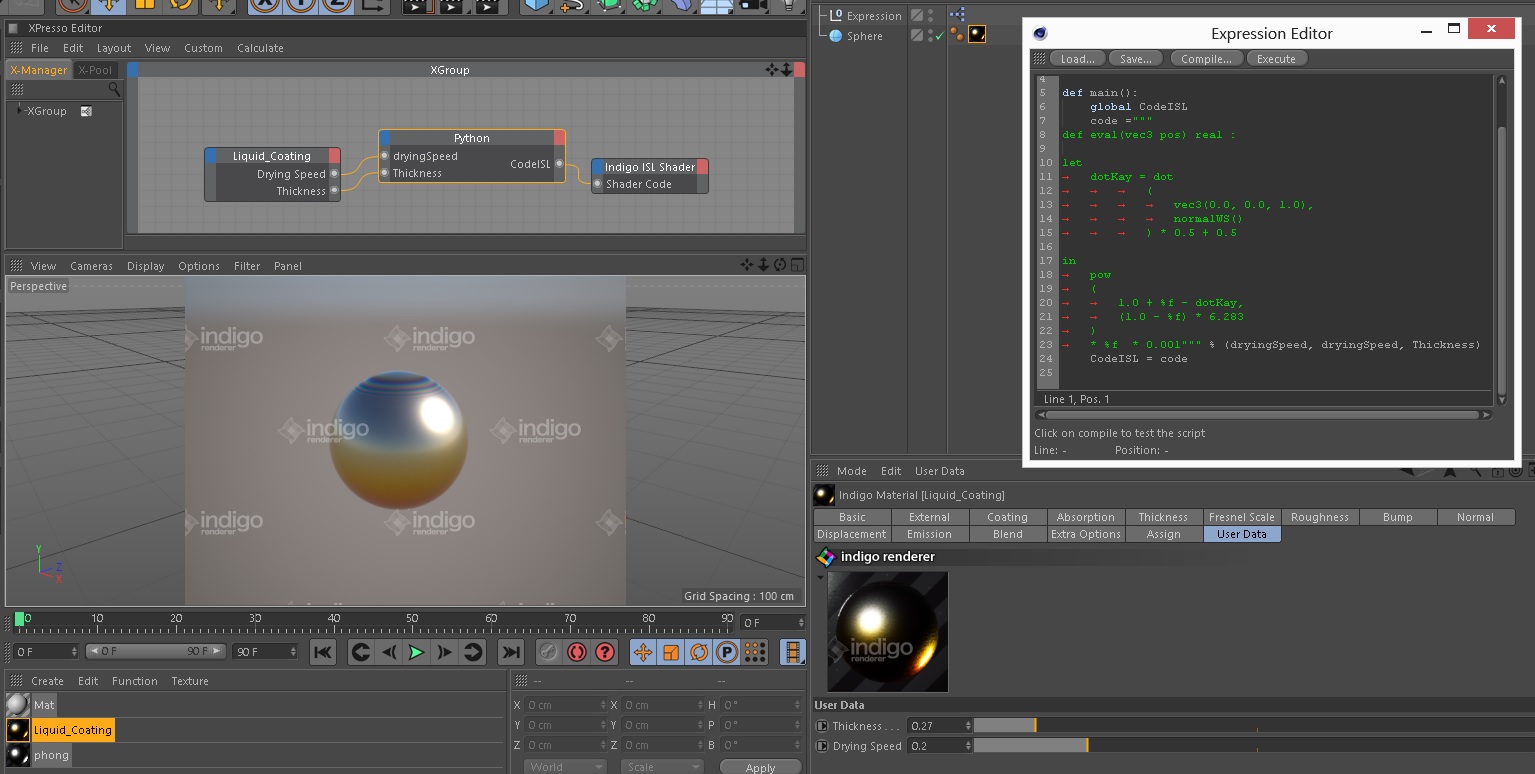Click the timeline ruler at frame 50

[x=412, y=621]
